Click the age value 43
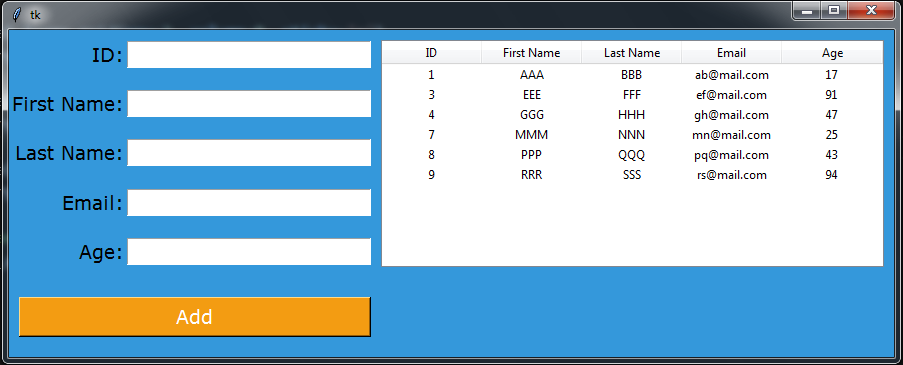This screenshot has height=365, width=903. click(x=831, y=155)
